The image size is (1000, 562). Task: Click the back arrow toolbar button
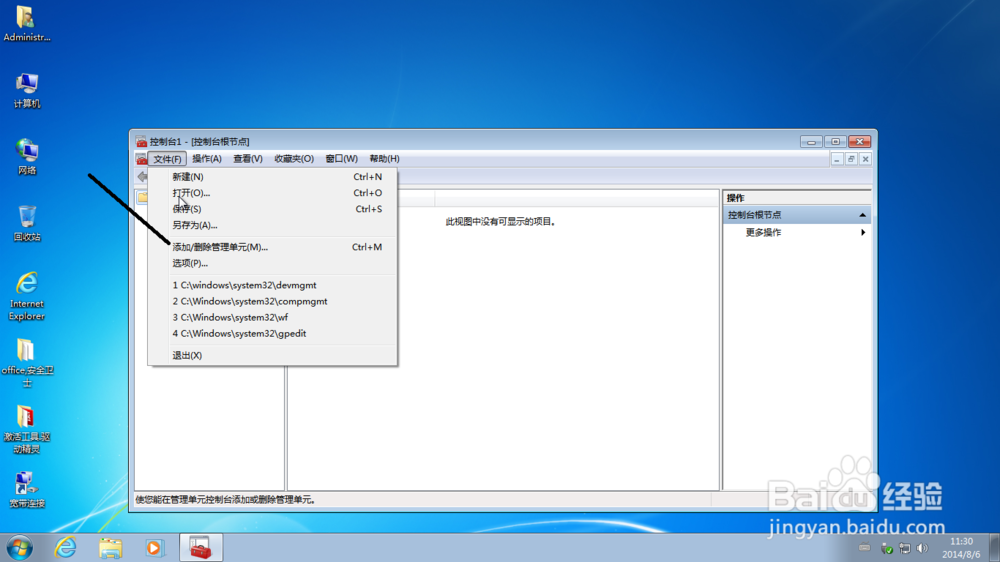coord(142,177)
